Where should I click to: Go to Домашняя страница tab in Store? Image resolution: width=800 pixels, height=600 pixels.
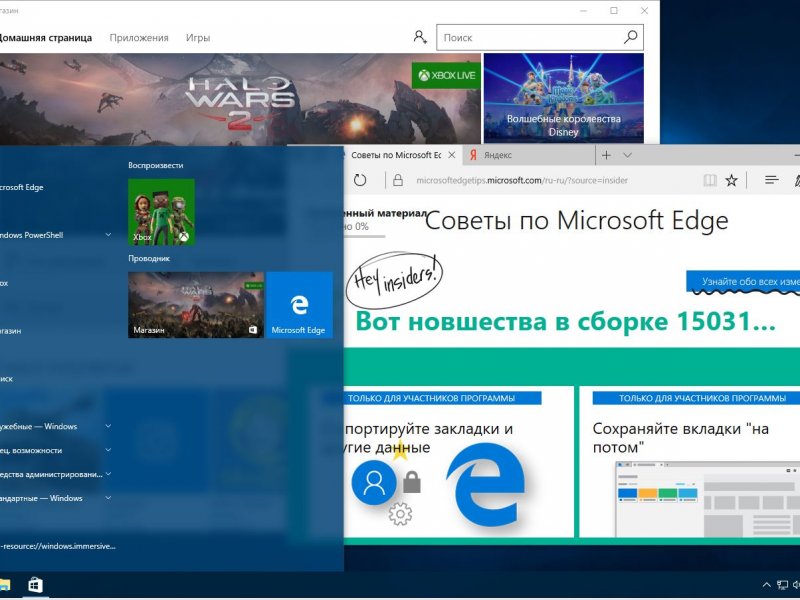(x=45, y=38)
